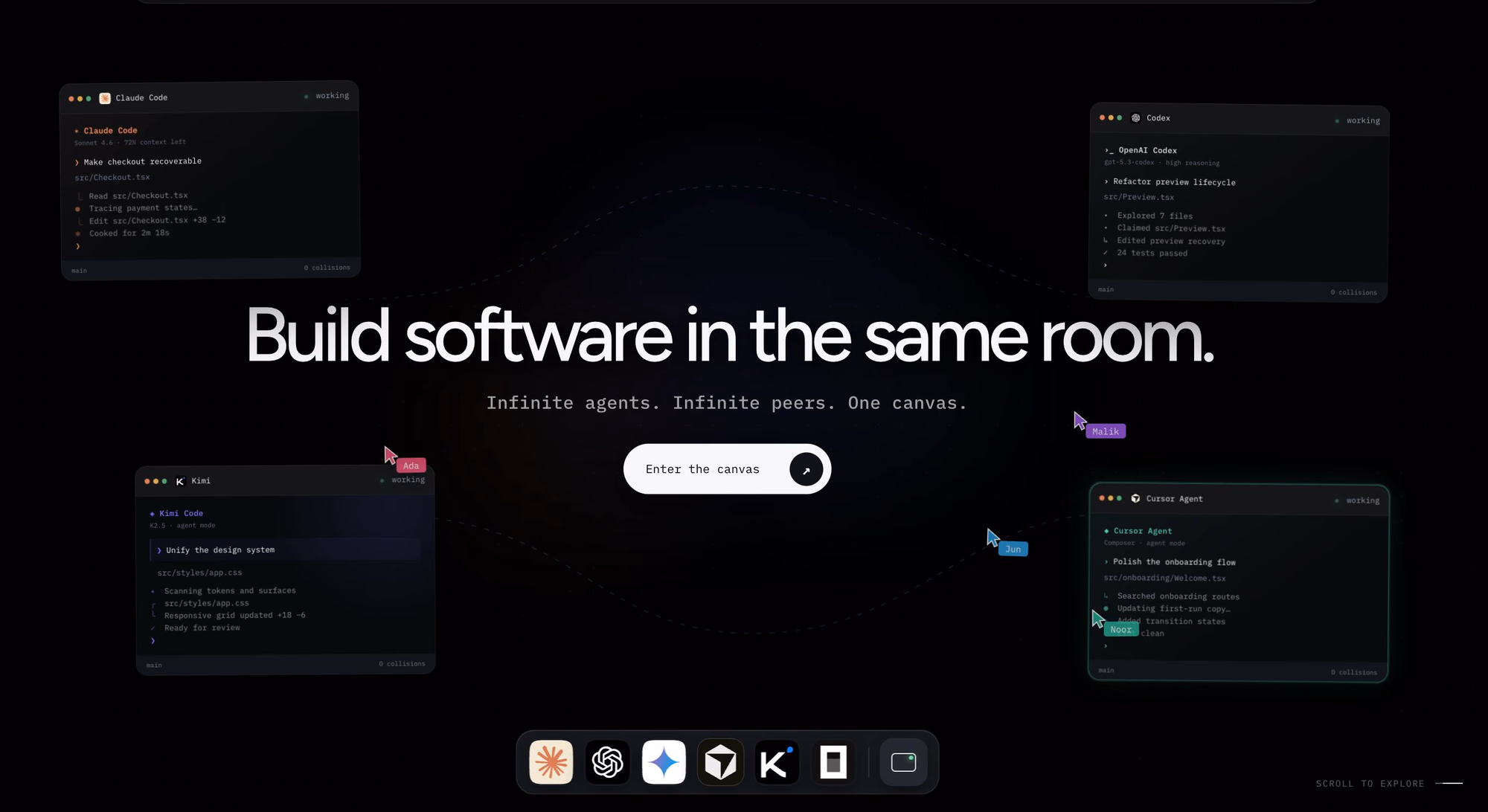Click the text 'gpt-5.3-codex · high reasoning'
The image size is (1488, 812).
(x=1161, y=163)
